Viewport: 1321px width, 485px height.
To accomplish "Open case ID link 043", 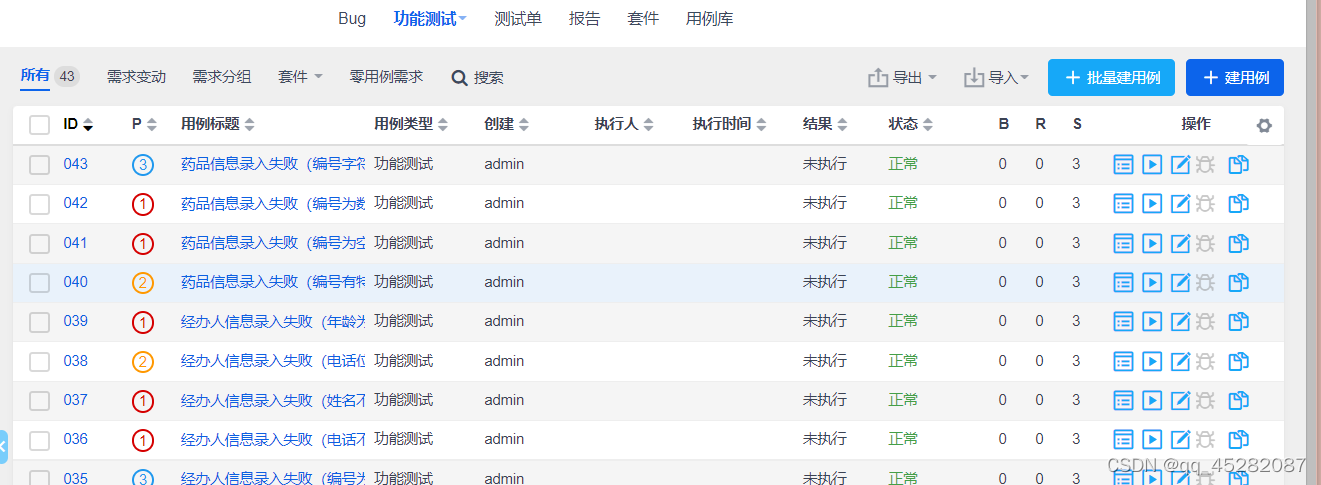I will (x=76, y=164).
